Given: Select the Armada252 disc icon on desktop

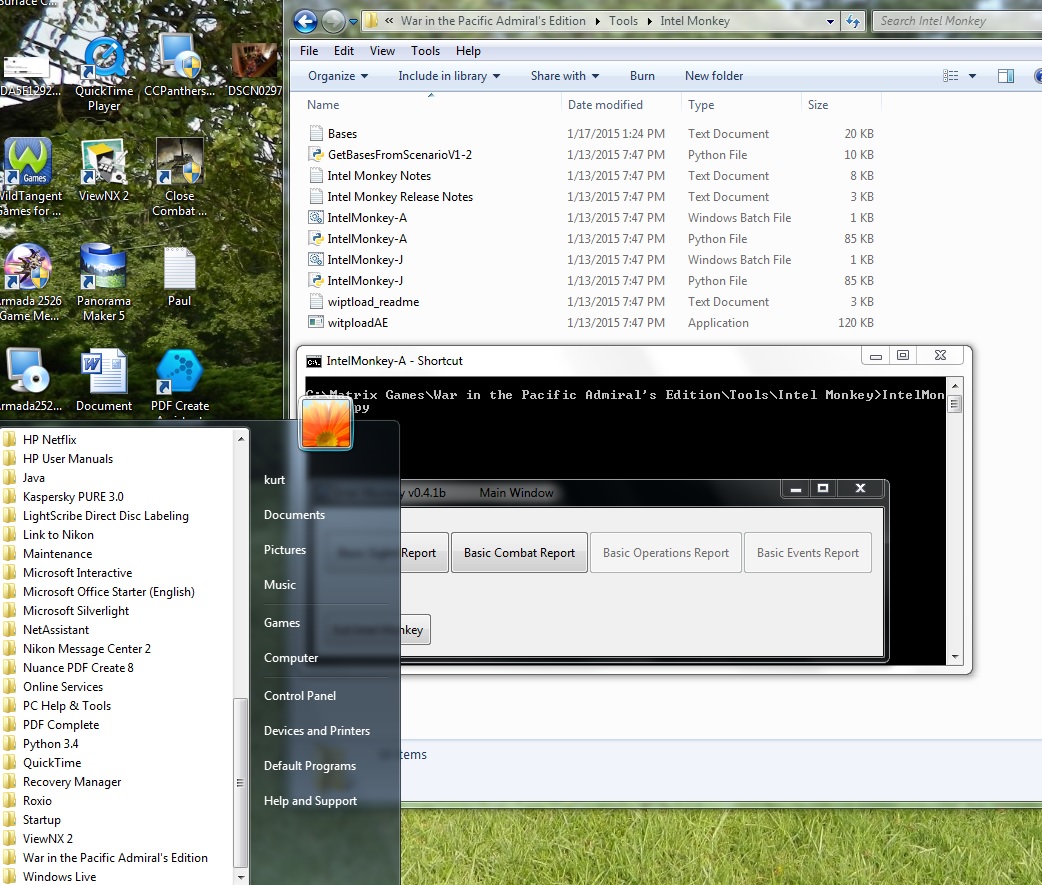Looking at the screenshot, I should [29, 380].
